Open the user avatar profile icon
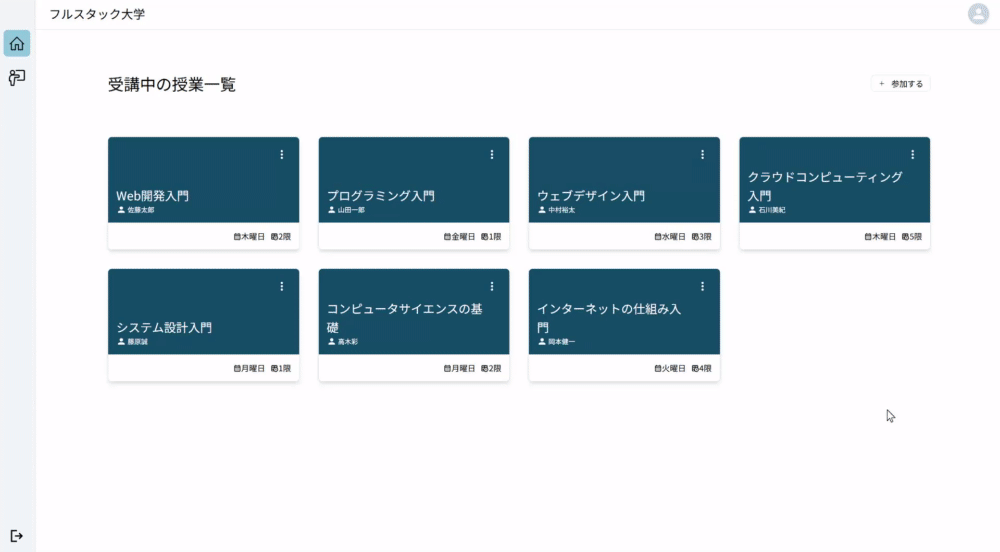The image size is (1000, 552). point(978,13)
